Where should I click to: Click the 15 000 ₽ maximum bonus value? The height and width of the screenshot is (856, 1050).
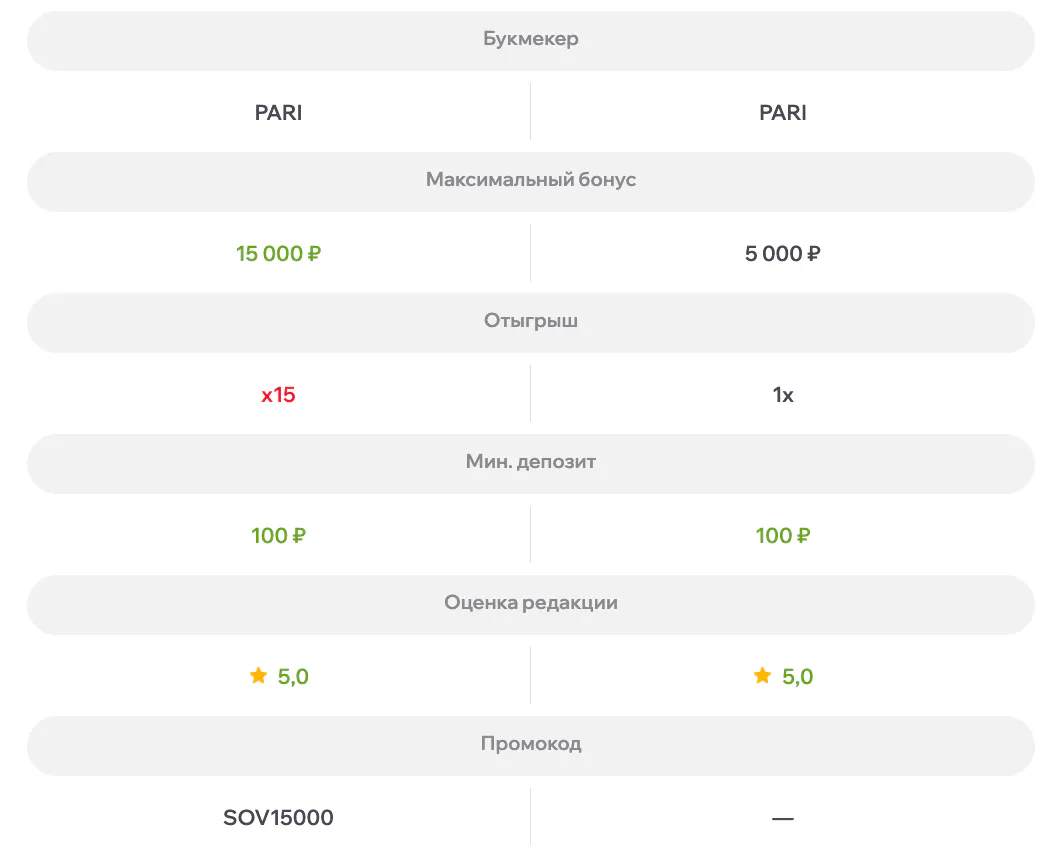278,253
